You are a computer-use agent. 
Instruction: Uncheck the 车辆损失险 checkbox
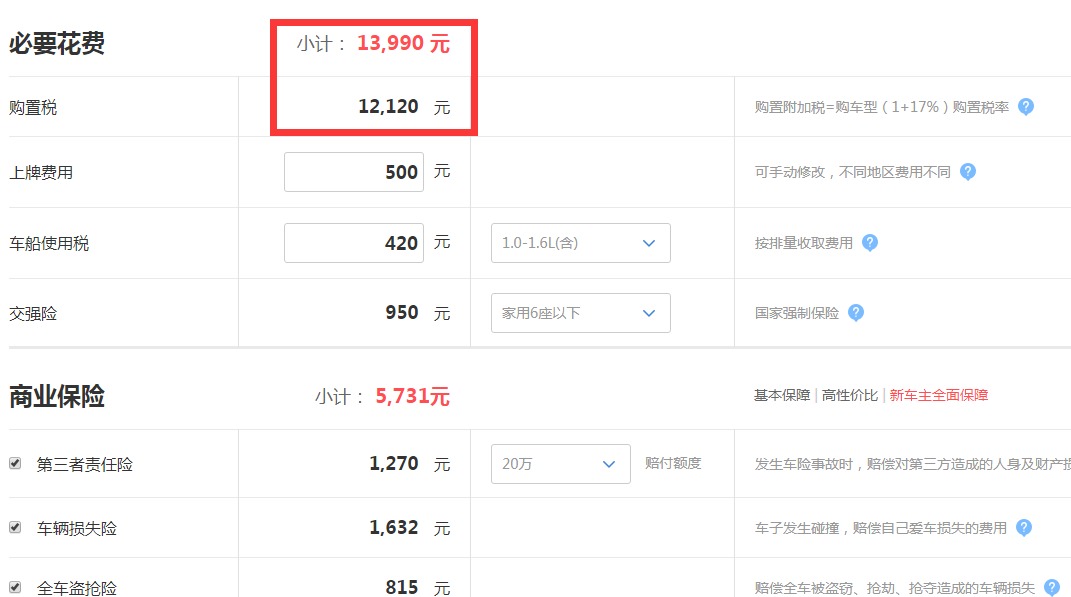[x=15, y=527]
